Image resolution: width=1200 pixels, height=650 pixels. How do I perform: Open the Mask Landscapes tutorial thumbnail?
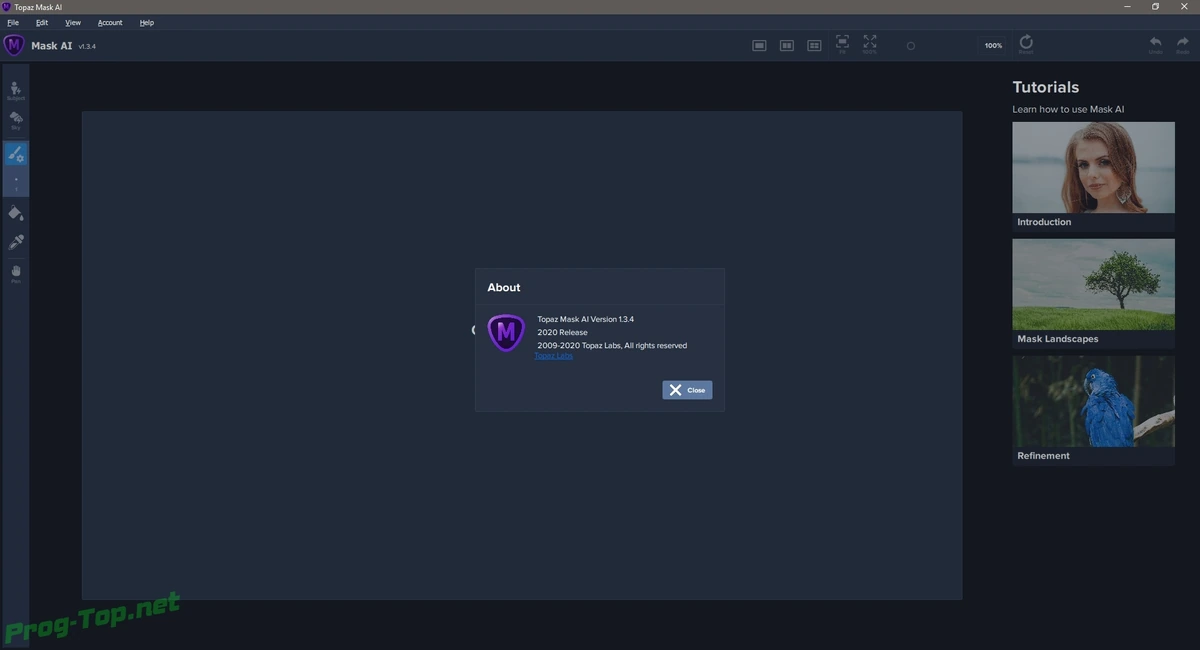coord(1093,284)
